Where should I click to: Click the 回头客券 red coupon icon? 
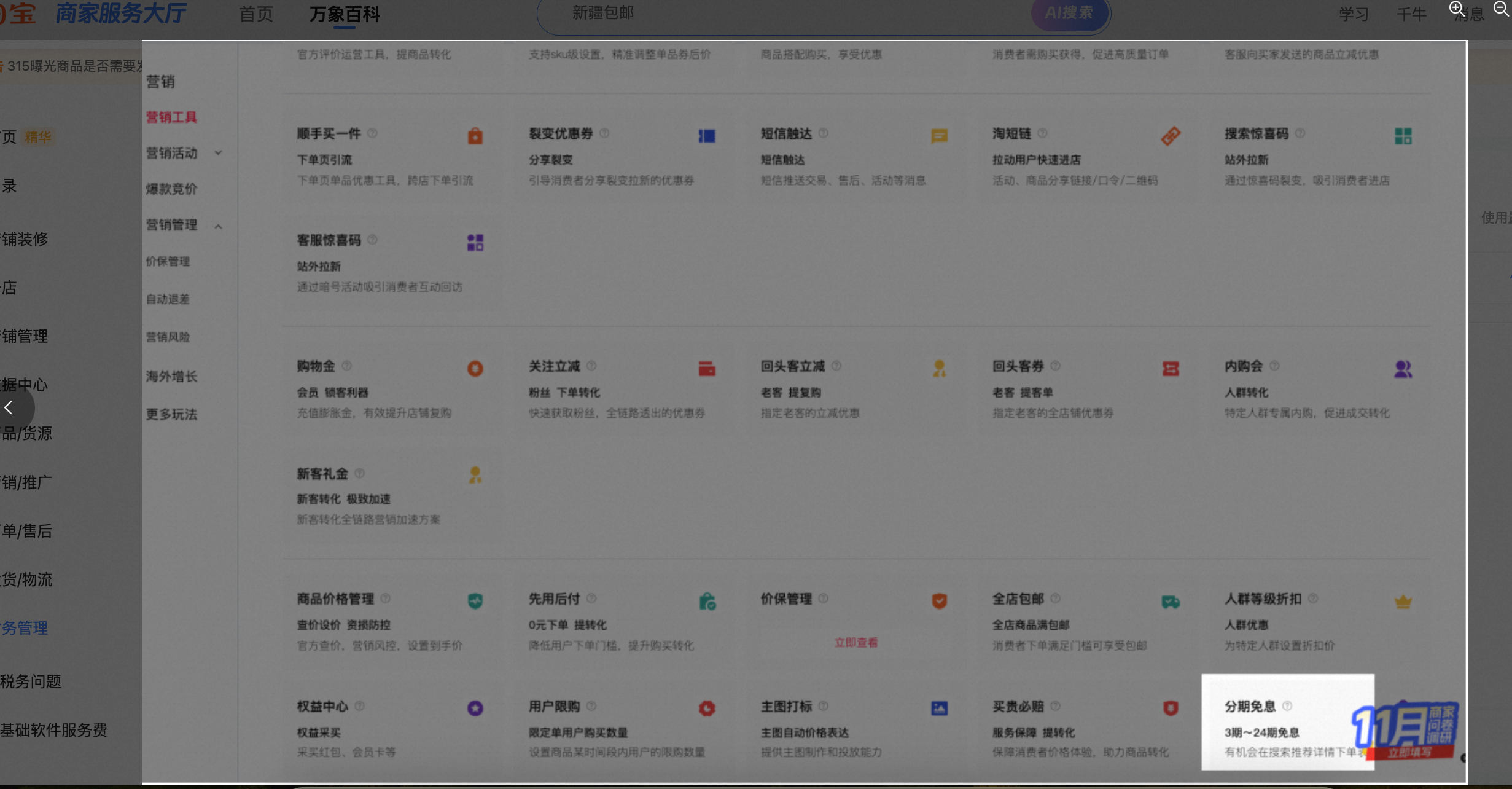(1171, 369)
